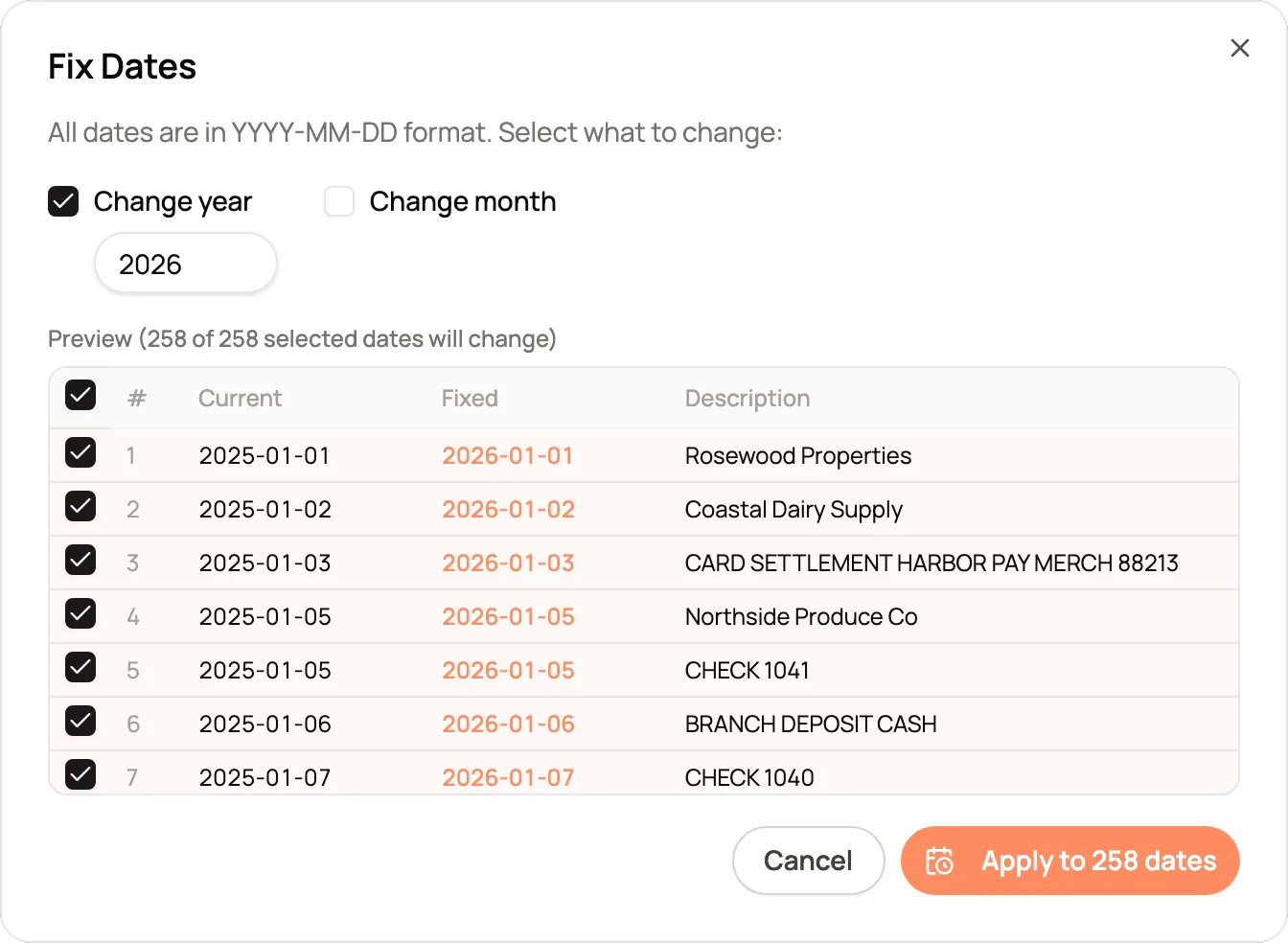Click the Current column header
This screenshot has height=943, width=1288.
[x=240, y=399]
